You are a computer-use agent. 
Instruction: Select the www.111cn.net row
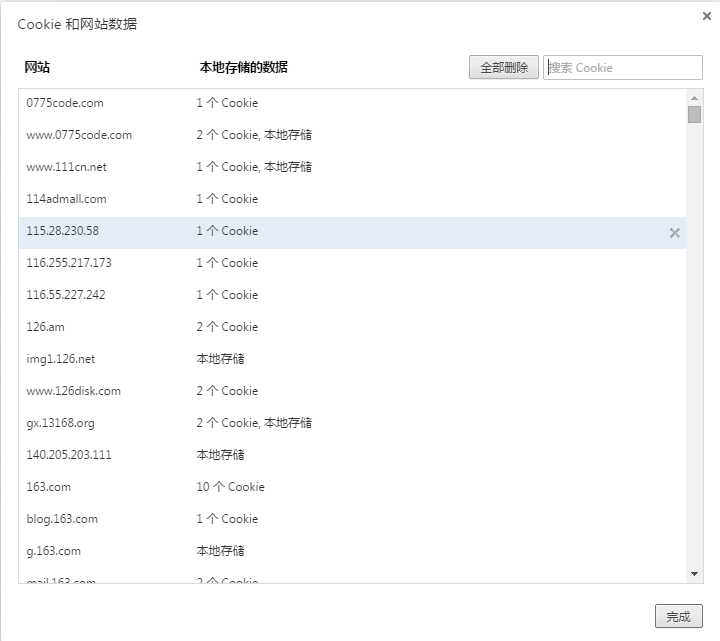click(353, 167)
